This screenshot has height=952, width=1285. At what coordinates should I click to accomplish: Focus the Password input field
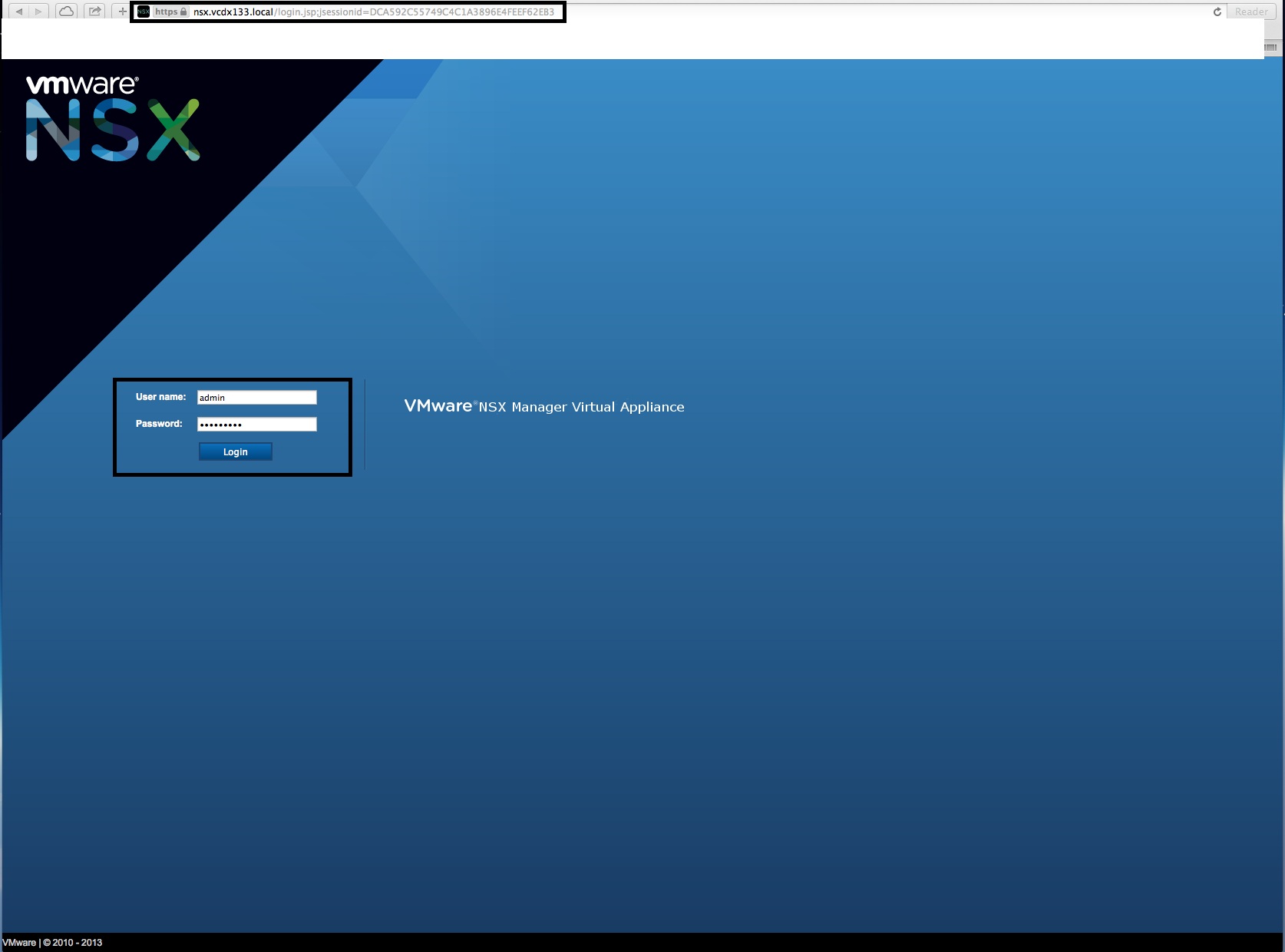point(256,425)
